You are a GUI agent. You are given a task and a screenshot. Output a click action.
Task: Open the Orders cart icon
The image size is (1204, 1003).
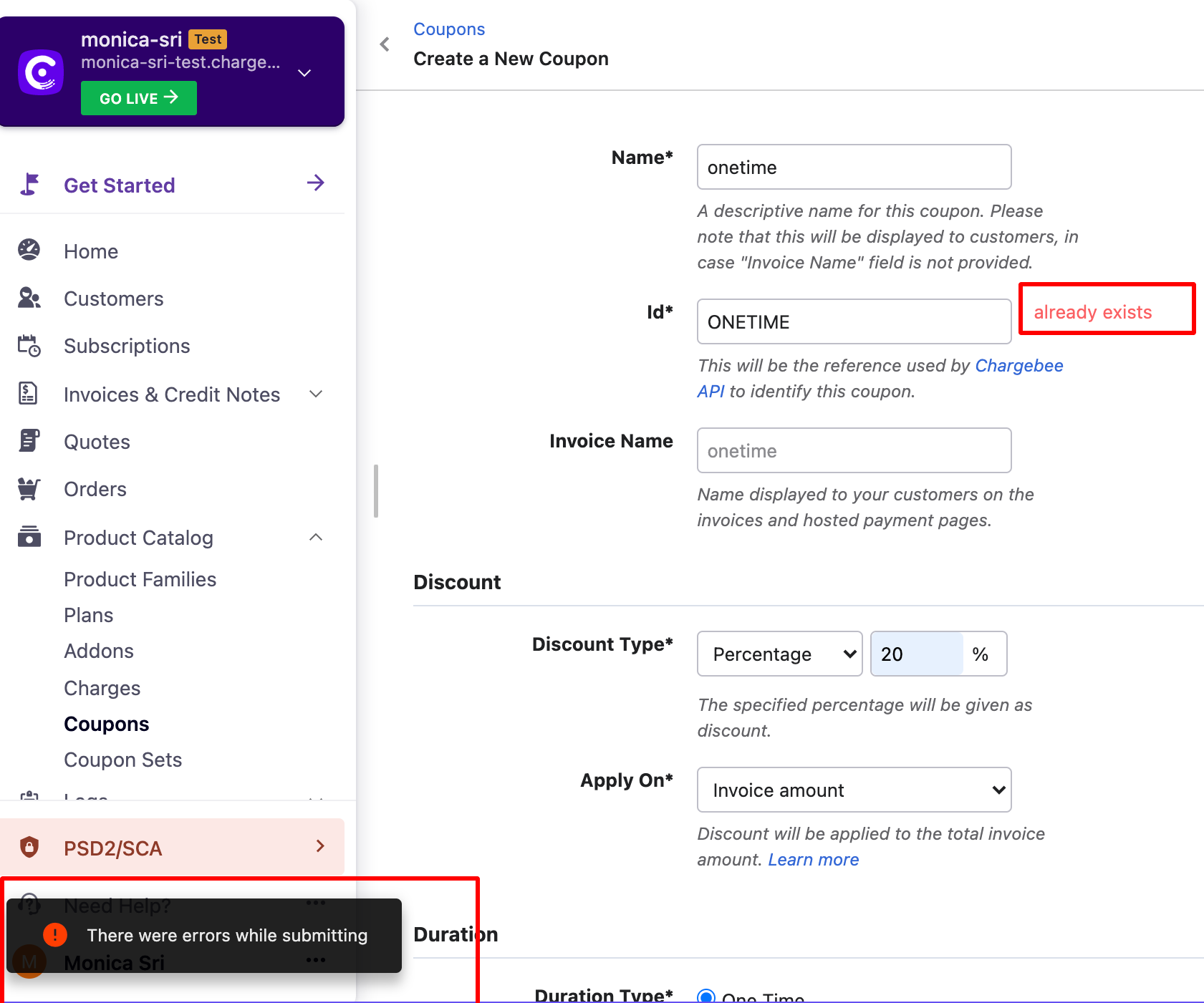pos(29,488)
